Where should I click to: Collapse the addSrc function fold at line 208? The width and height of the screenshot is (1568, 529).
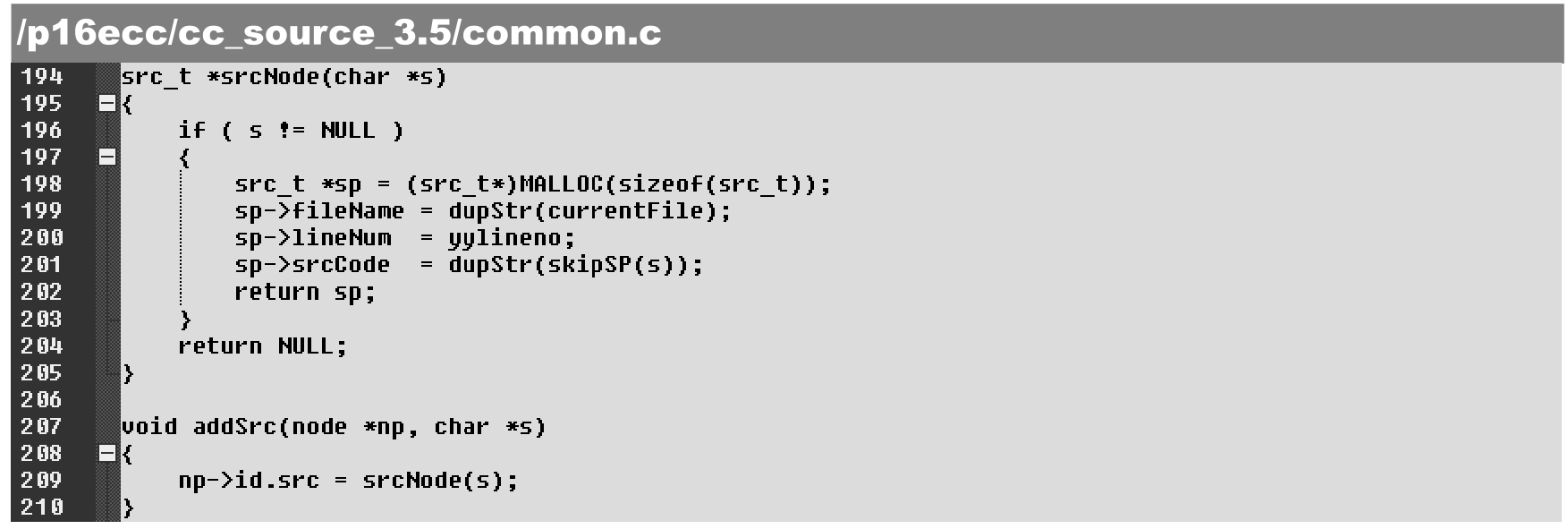pos(107,454)
